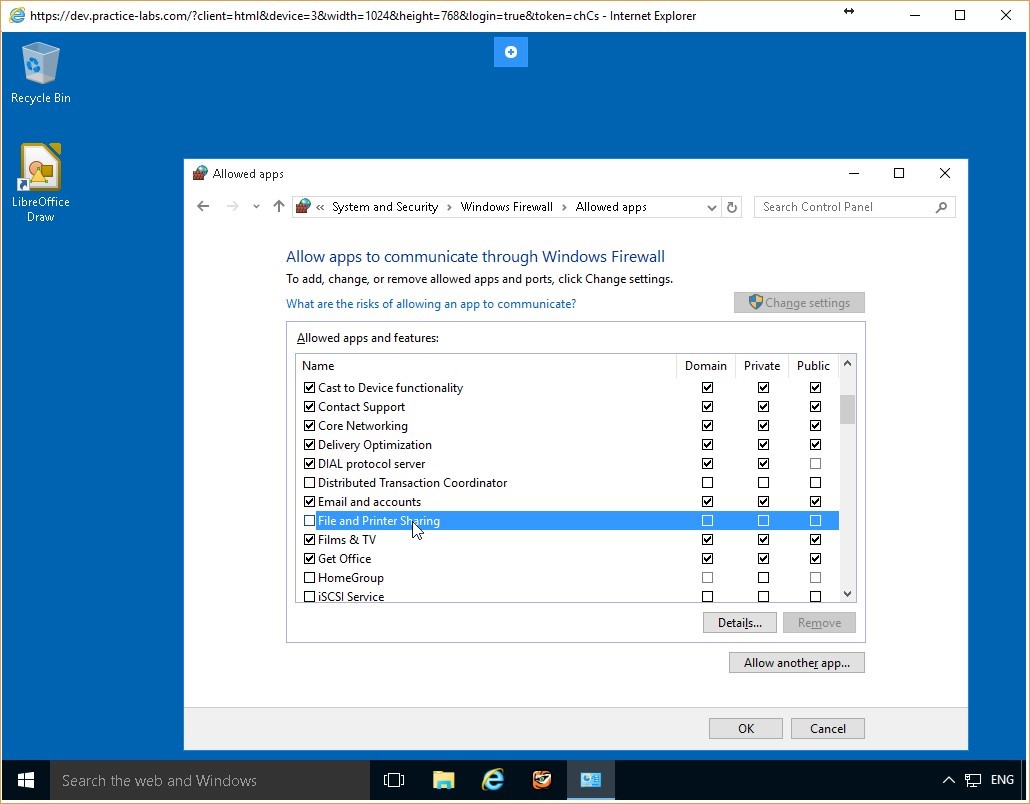Click the up-one-level arrow in navigation bar
1030x804 pixels.
278,206
